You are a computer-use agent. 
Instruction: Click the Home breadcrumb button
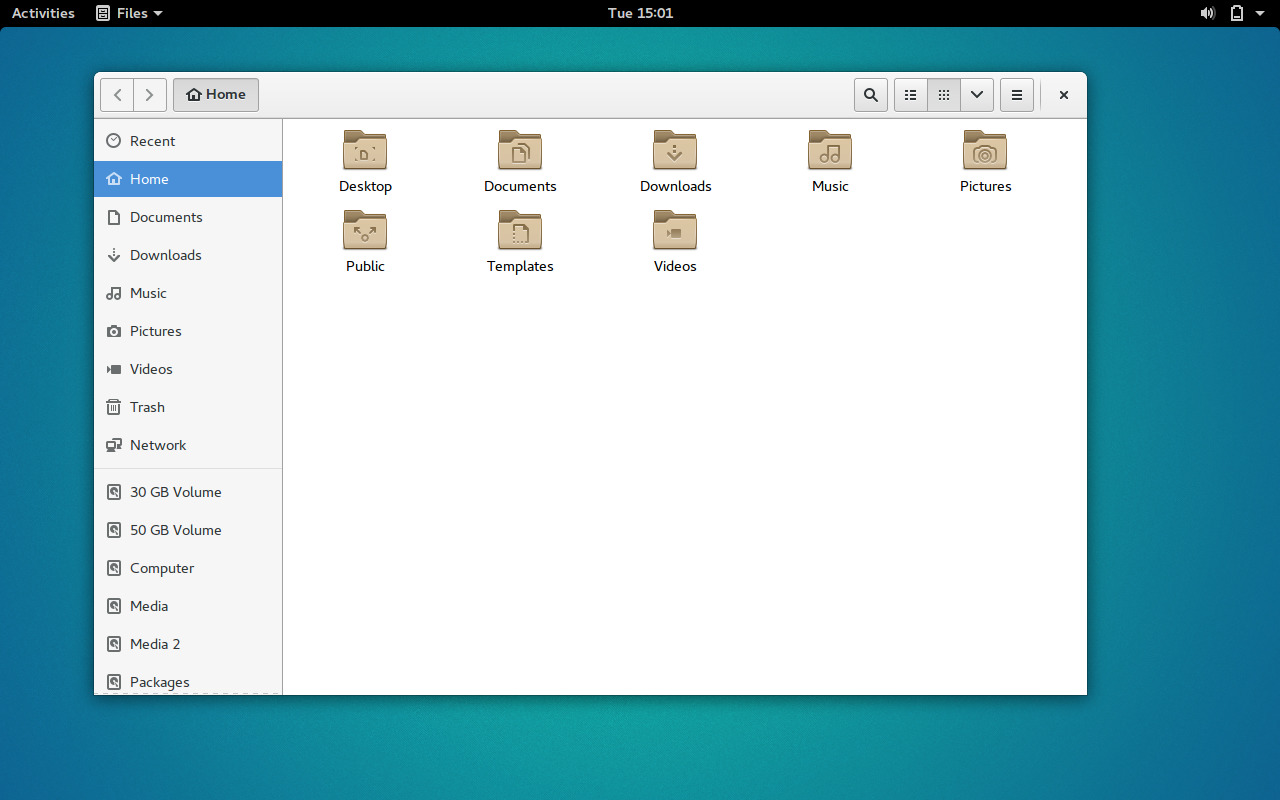point(216,94)
